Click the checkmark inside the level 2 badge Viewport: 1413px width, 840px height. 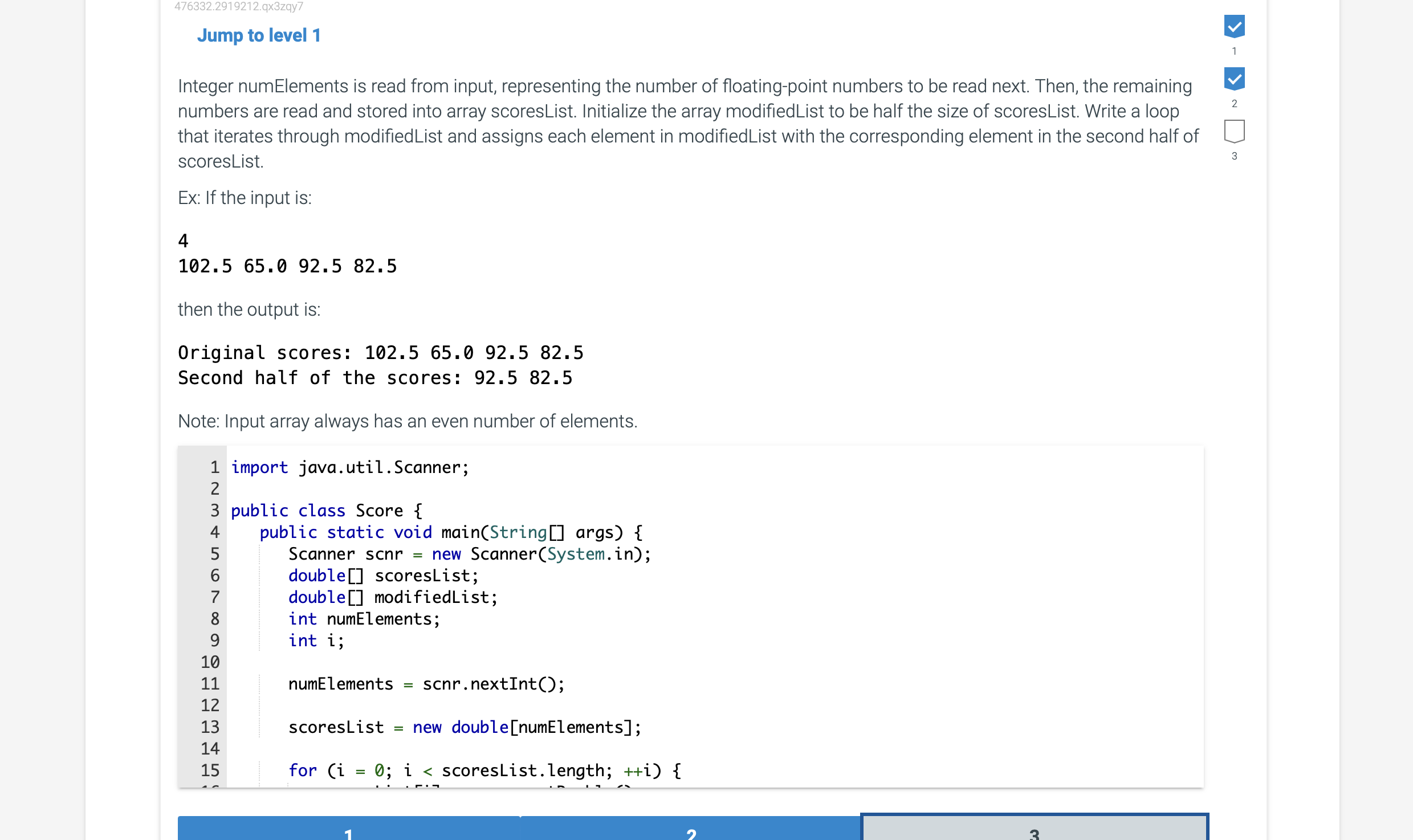coord(1234,78)
